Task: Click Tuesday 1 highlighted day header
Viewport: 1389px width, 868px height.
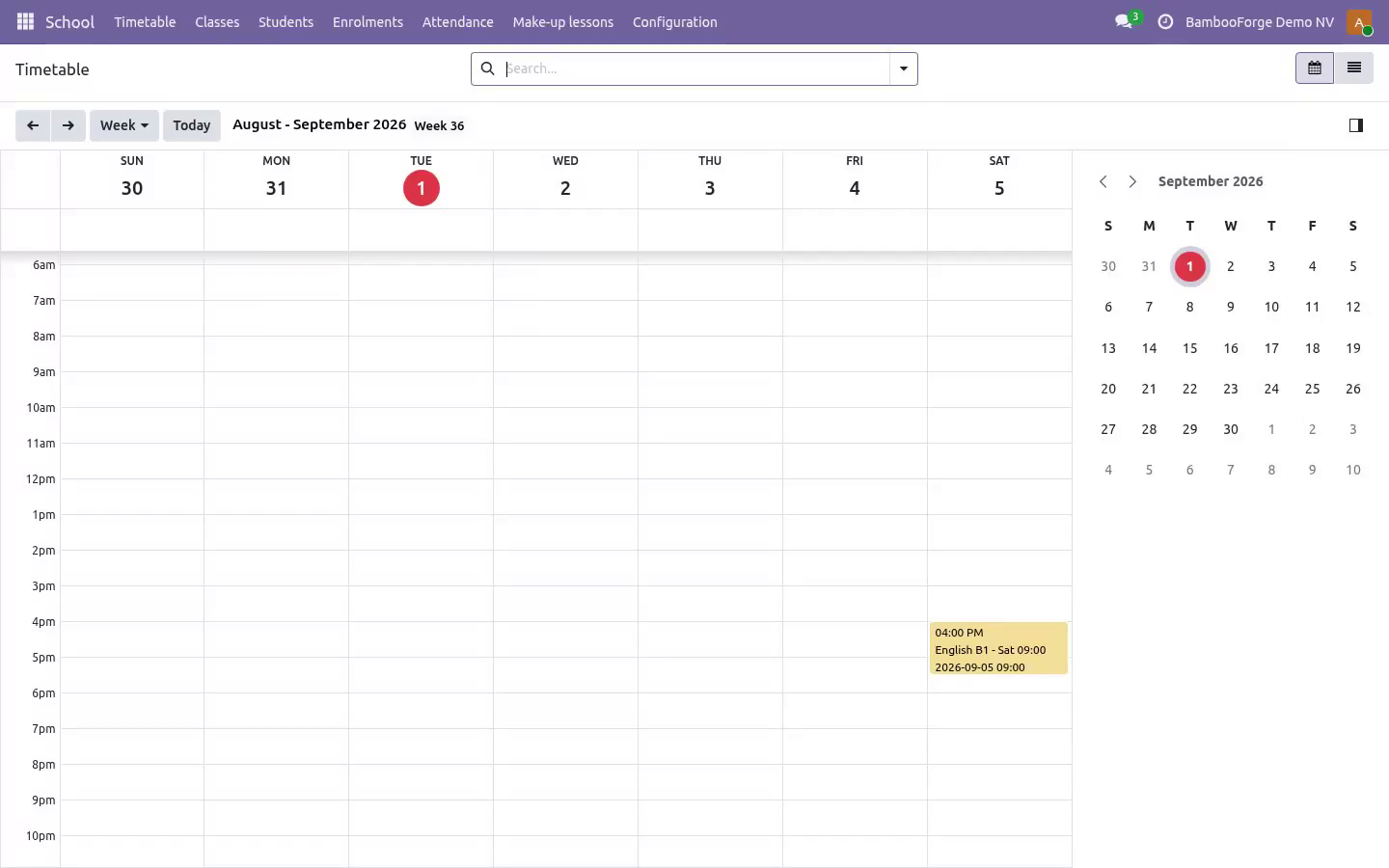Action: (x=422, y=179)
